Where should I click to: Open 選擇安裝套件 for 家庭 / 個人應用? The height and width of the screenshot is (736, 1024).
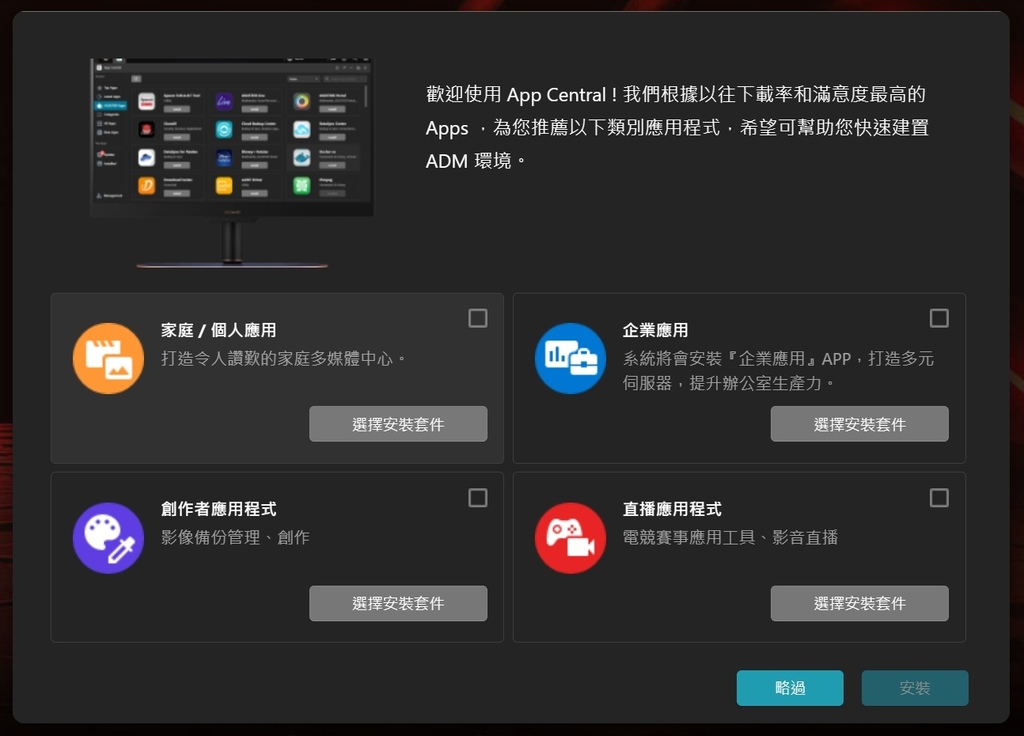[398, 424]
